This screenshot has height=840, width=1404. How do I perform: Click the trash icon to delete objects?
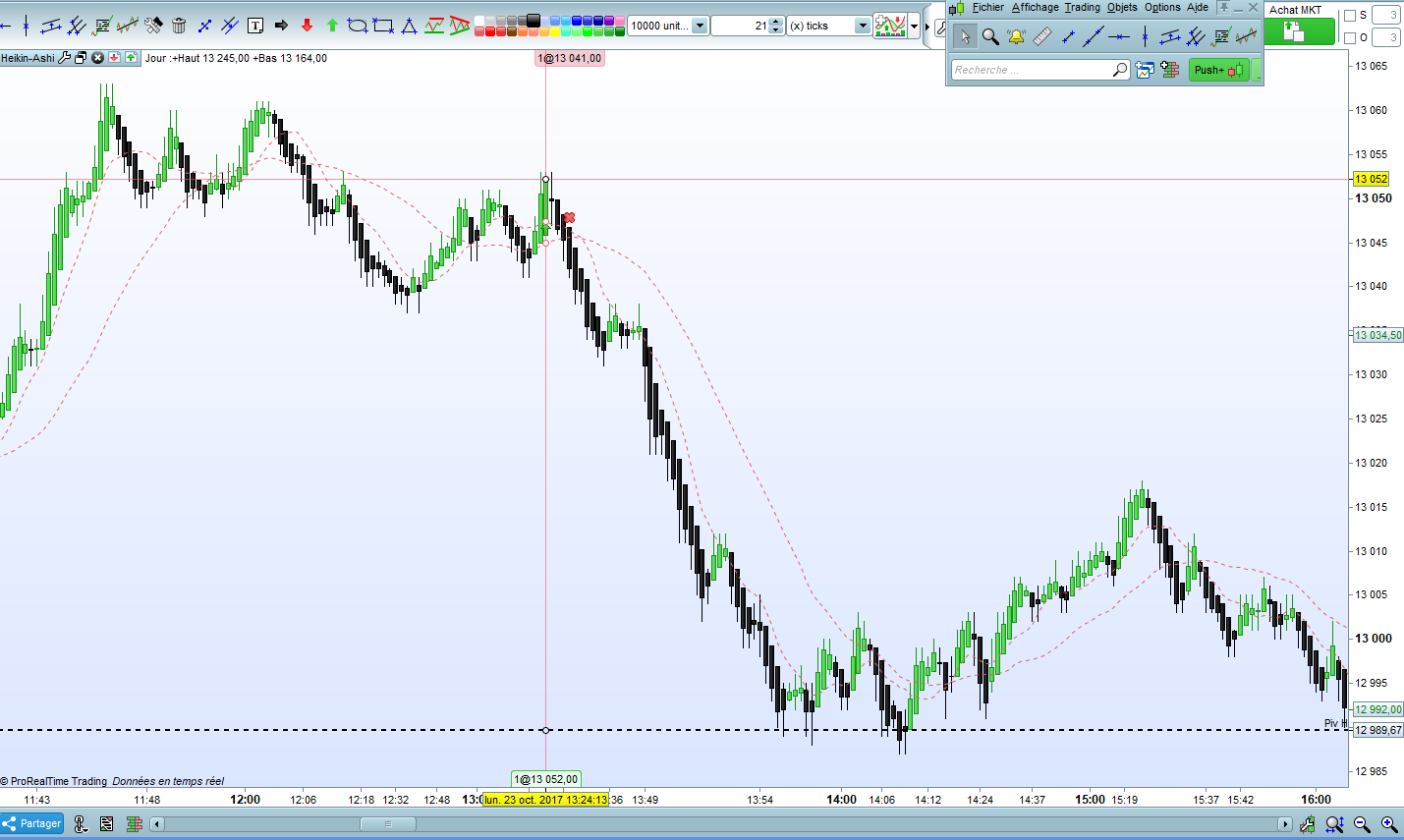(179, 26)
